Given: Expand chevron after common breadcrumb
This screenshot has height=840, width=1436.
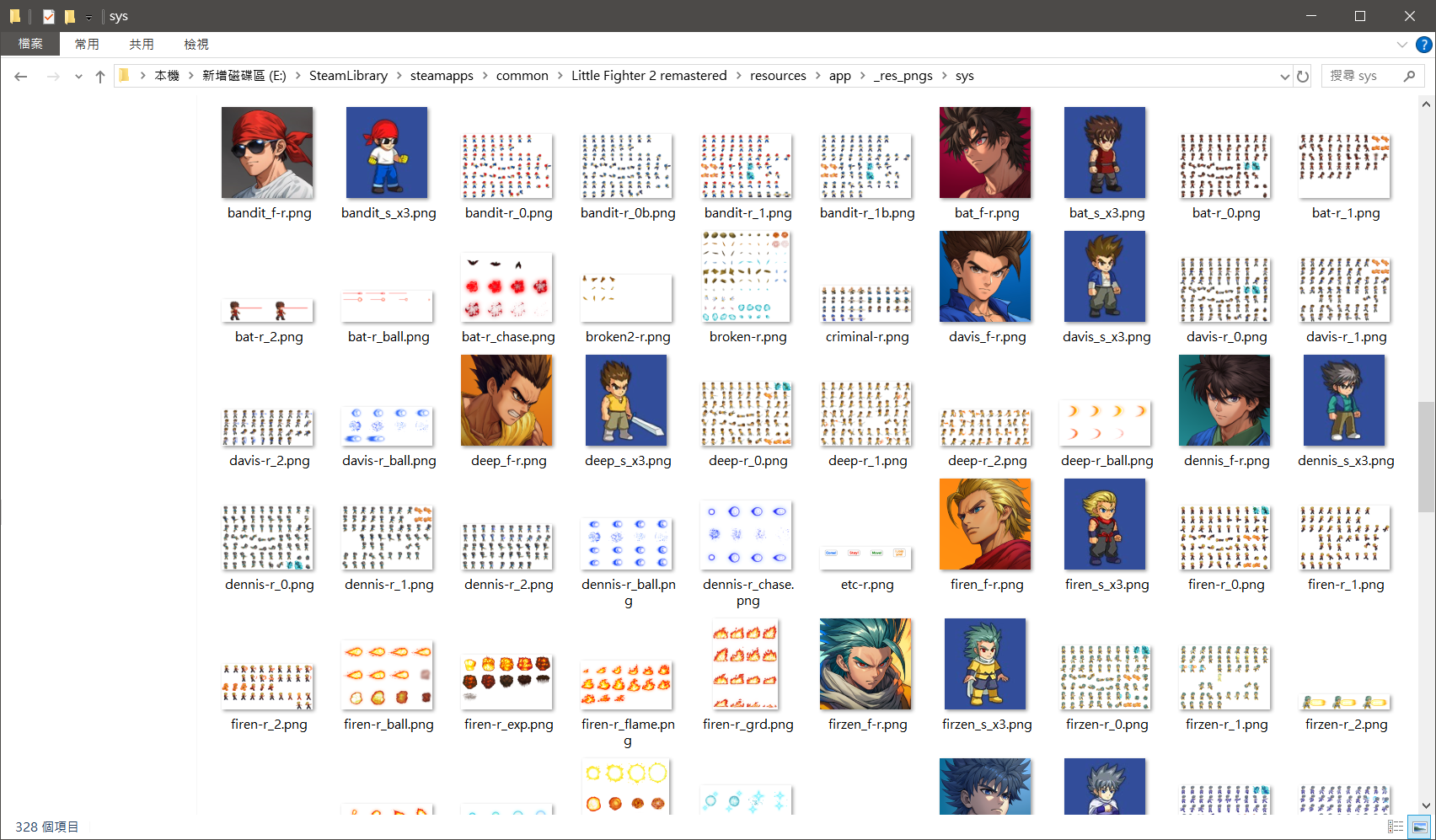Looking at the screenshot, I should coord(560,76).
